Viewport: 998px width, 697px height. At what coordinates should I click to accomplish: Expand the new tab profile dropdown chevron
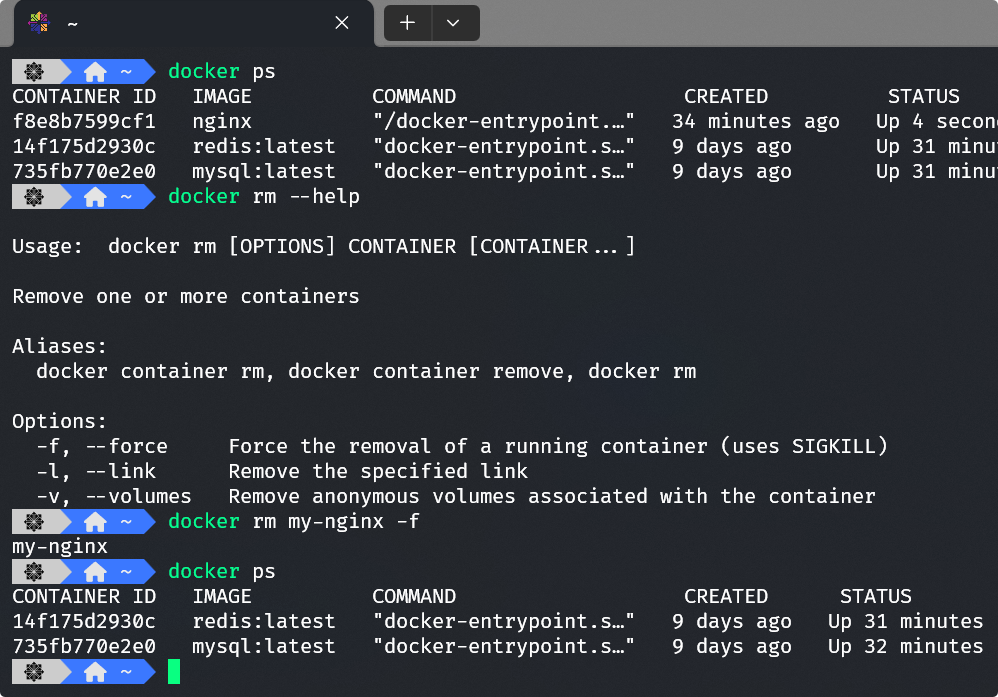click(453, 23)
